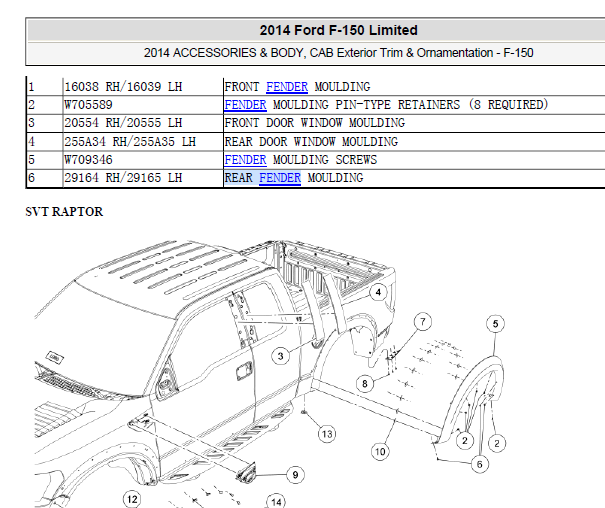Viewport: 605px width, 508px height.
Task: Click item number 1 table cell
Action: [x=45, y=87]
